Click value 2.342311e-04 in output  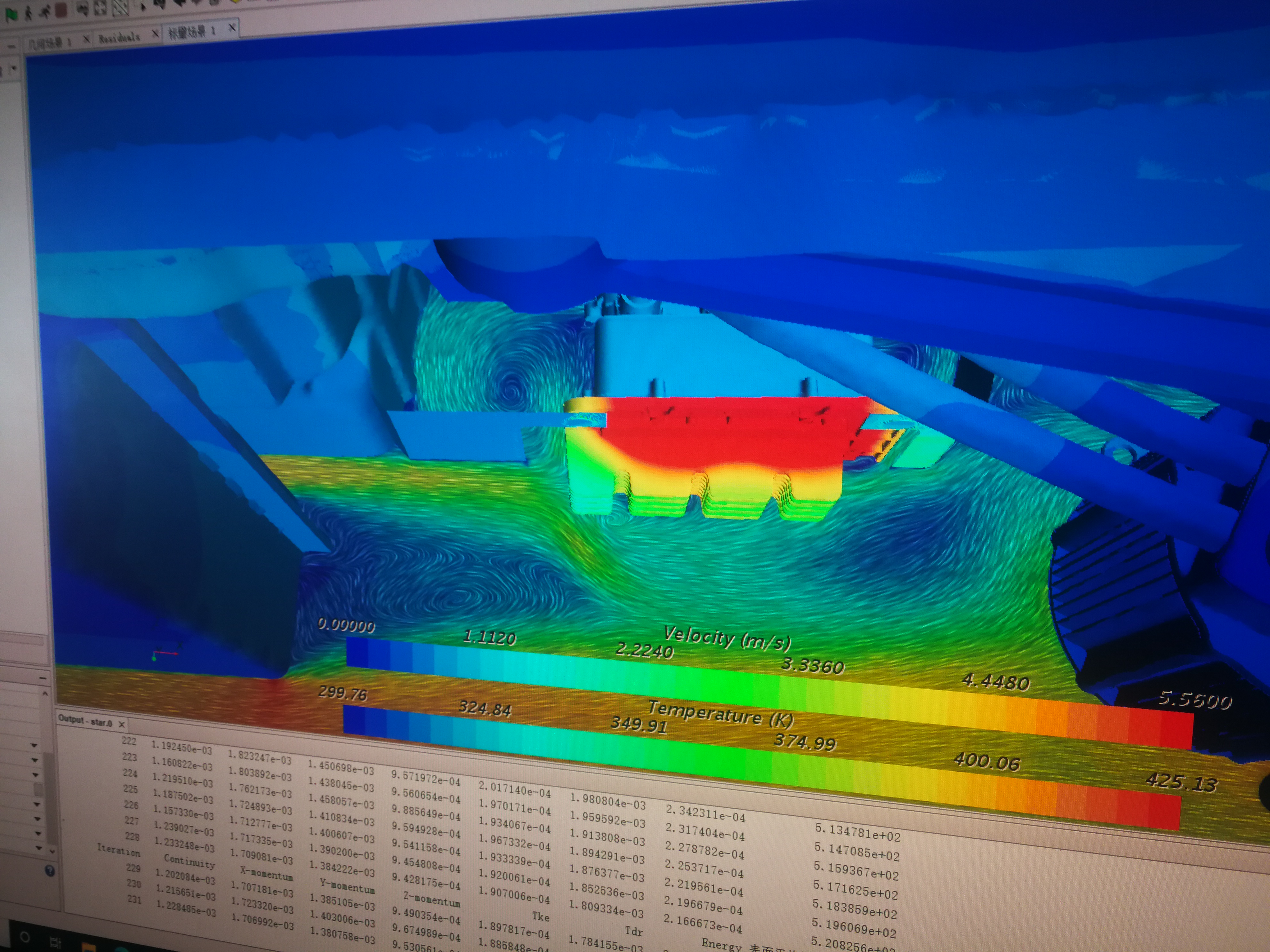click(x=705, y=813)
